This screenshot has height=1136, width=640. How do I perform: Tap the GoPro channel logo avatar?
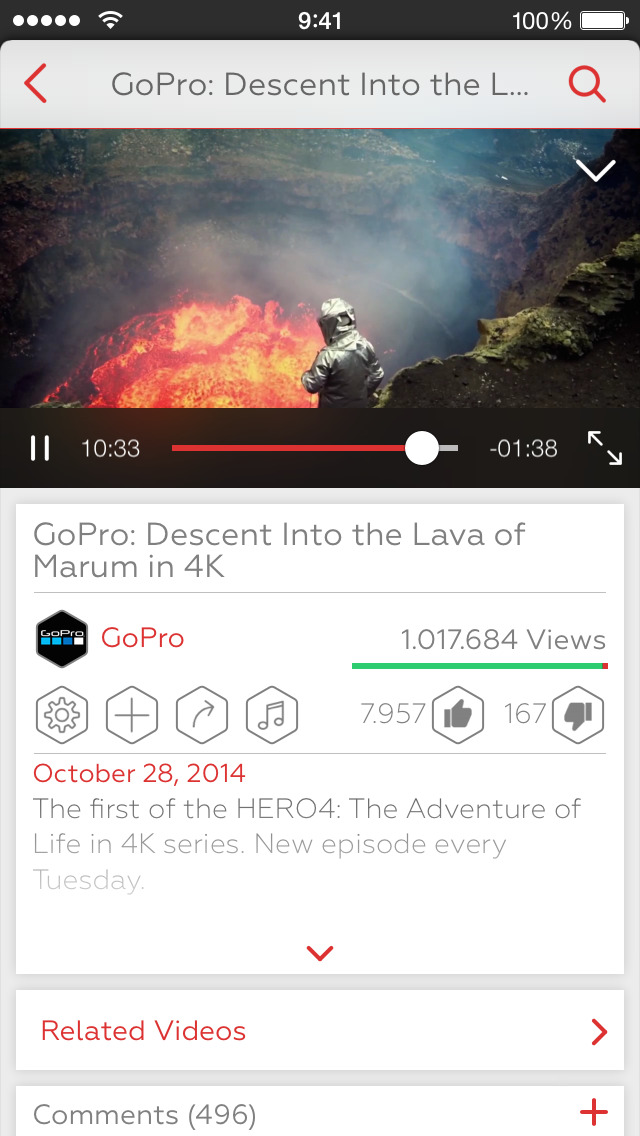click(62, 638)
